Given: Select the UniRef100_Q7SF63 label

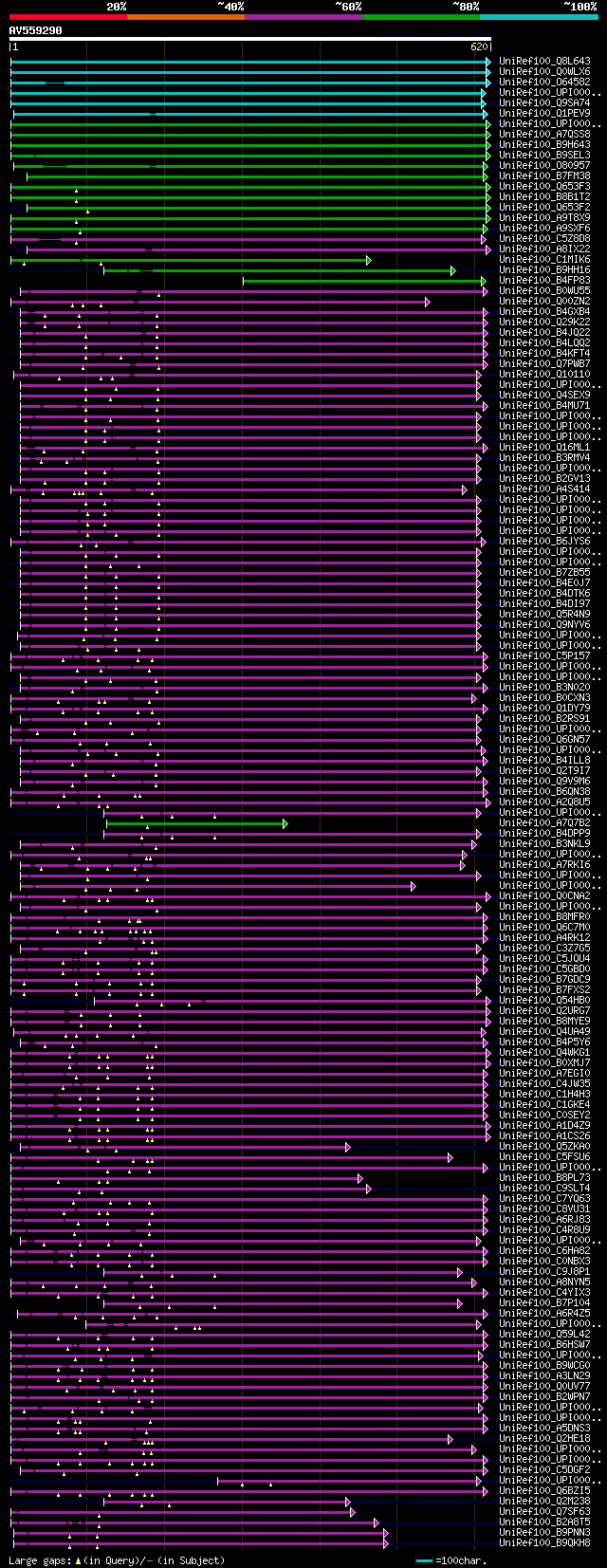Looking at the screenshot, I should (x=544, y=1511).
